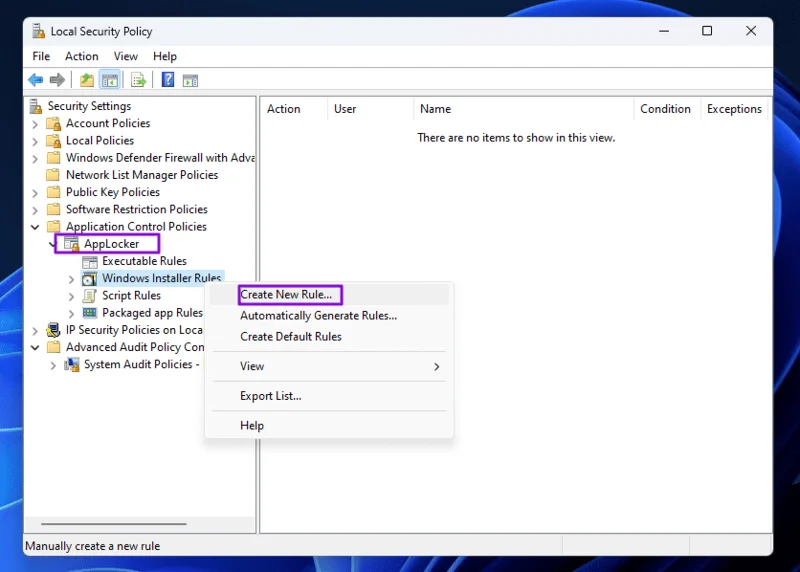Image resolution: width=800 pixels, height=572 pixels.
Task: Expand the Windows Installer Rules node
Action: [71, 279]
